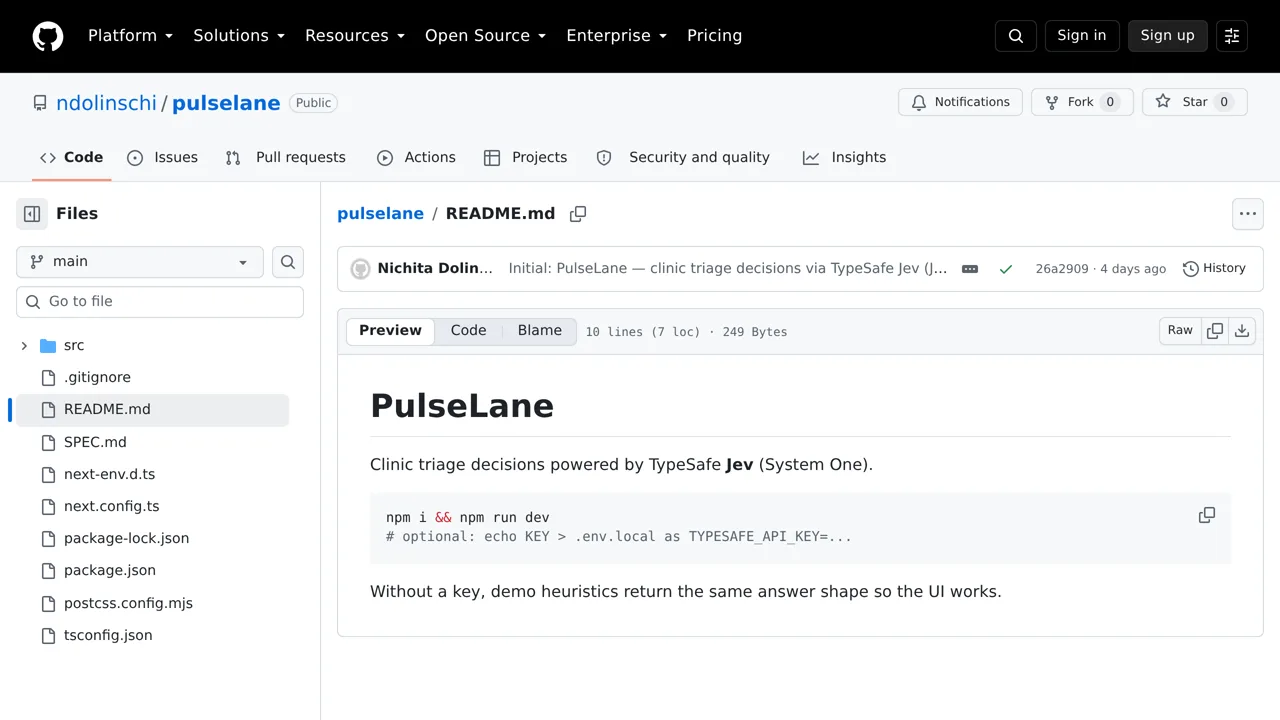
Task: Open the more file actions ellipsis menu
Action: 1247,213
